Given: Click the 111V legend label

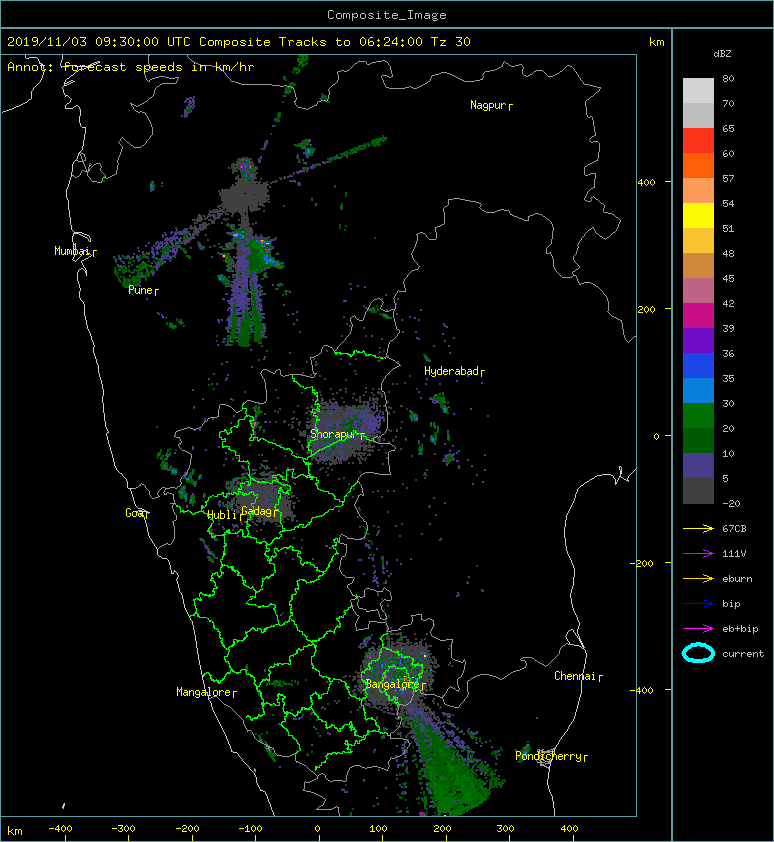Looking at the screenshot, I should [734, 554].
